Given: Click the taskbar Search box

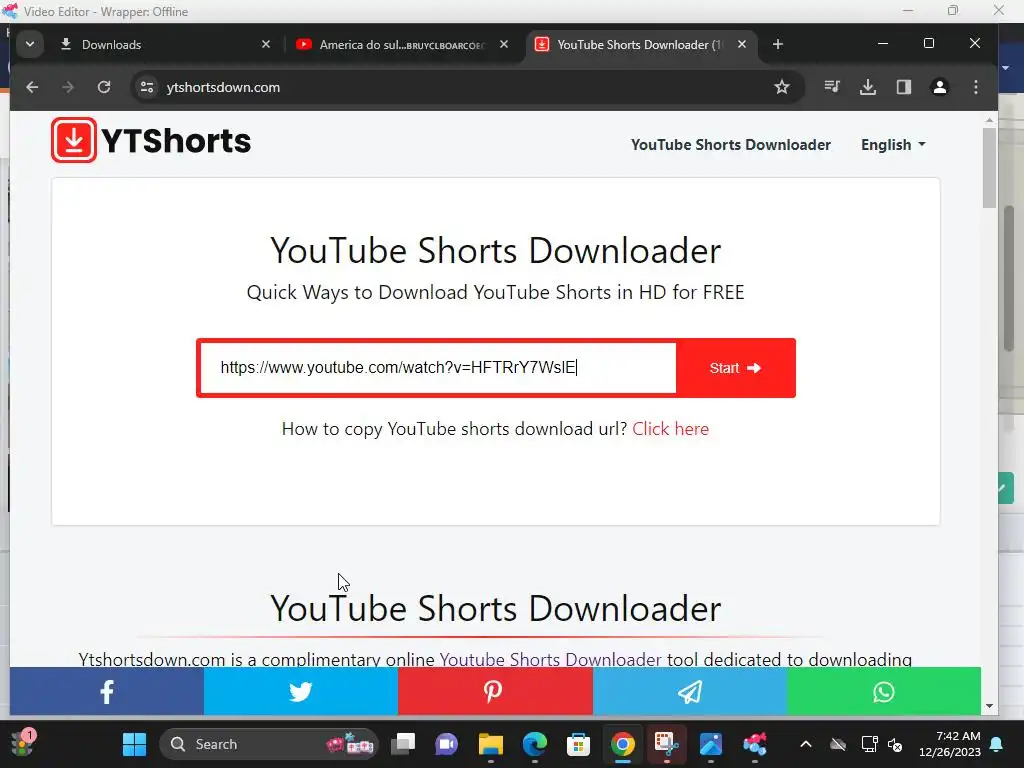Looking at the screenshot, I should click(x=268, y=744).
